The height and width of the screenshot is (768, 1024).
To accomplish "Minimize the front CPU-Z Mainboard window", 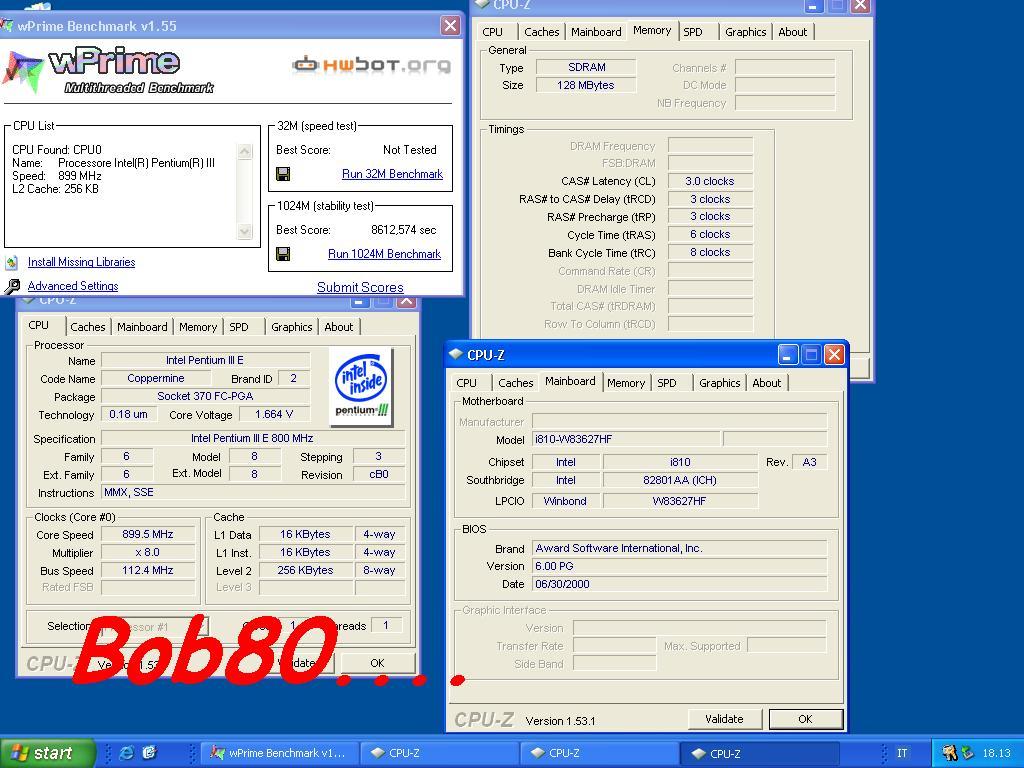I will 787,355.
